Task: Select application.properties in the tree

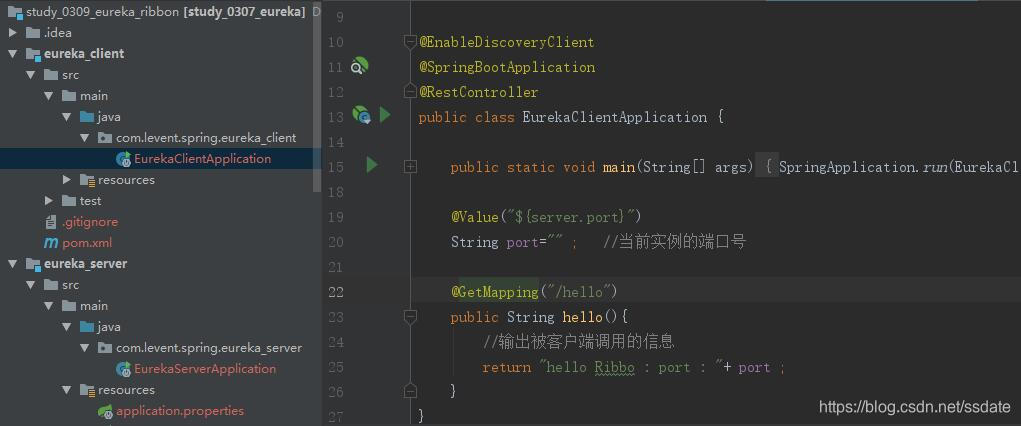Action: pyautogui.click(x=180, y=411)
